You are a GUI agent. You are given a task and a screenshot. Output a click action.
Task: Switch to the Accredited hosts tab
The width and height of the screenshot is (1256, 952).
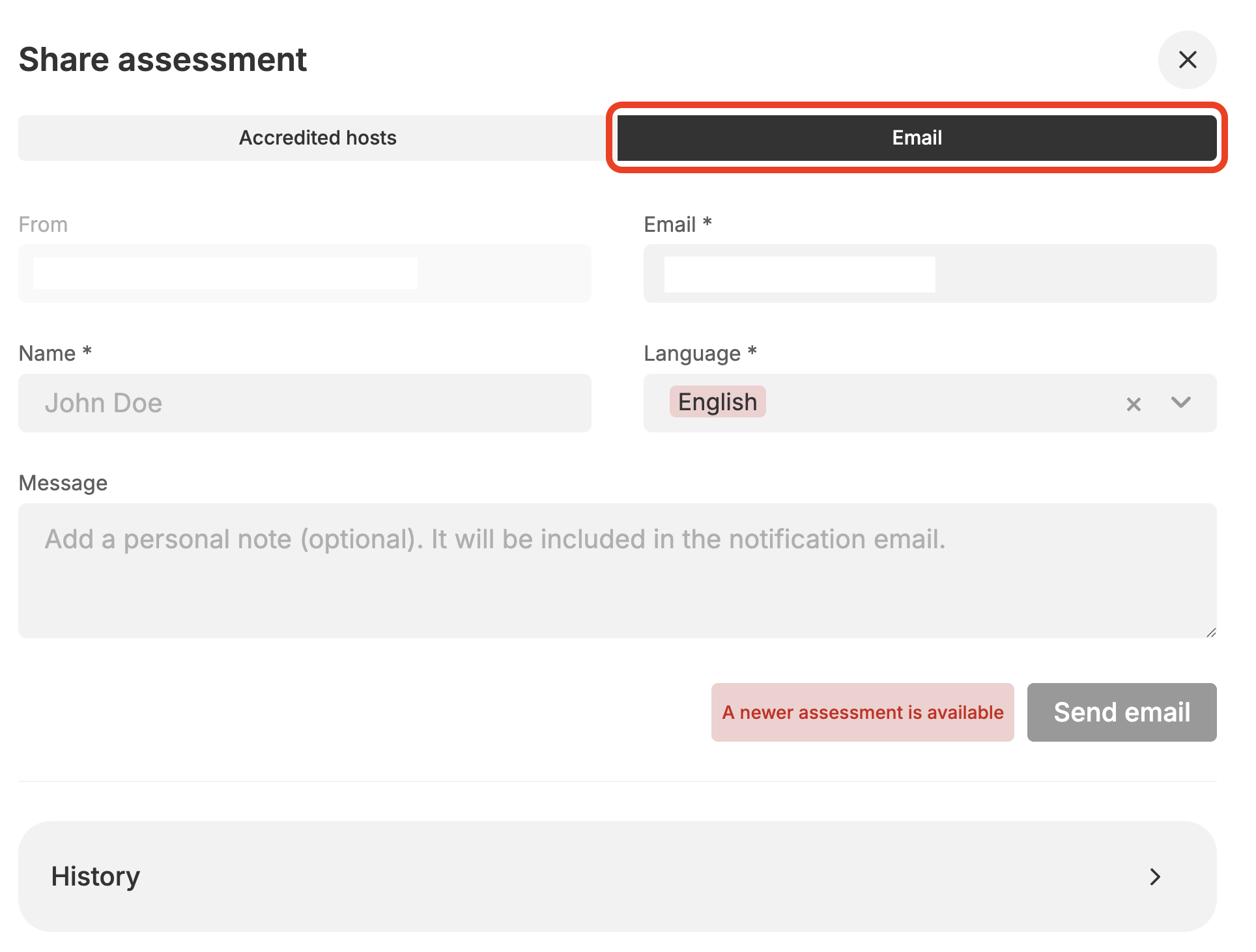point(317,138)
